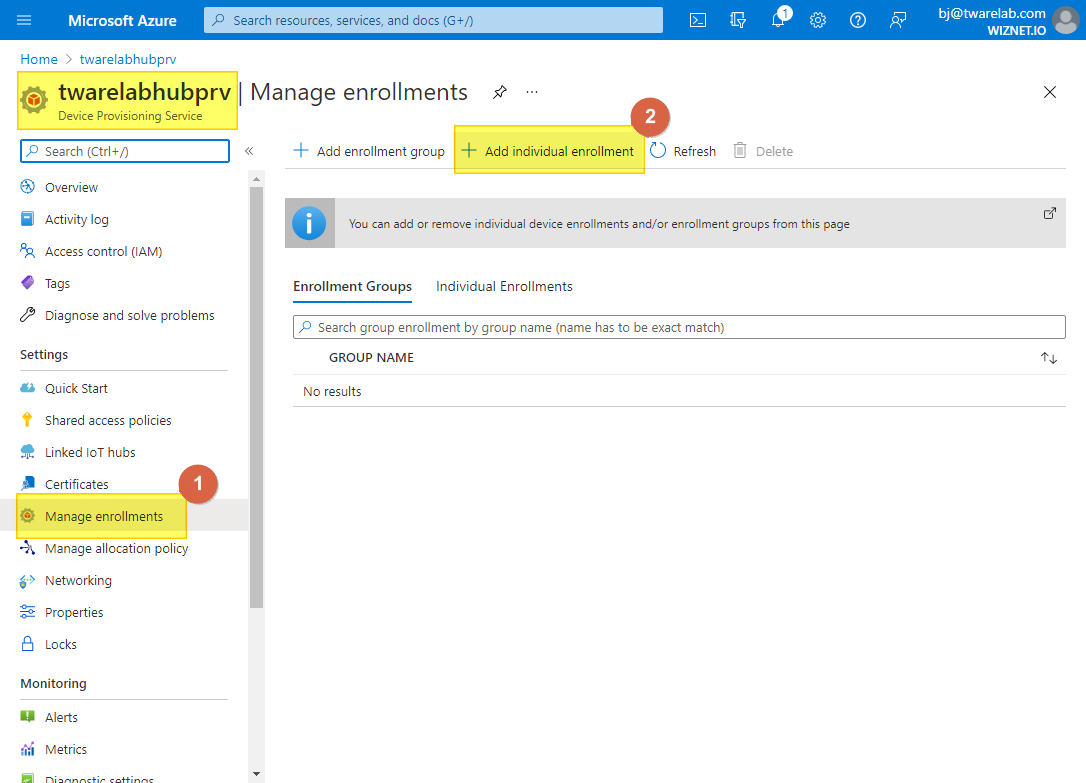The width and height of the screenshot is (1086, 783).
Task: Open the notifications bell
Action: tap(778, 20)
